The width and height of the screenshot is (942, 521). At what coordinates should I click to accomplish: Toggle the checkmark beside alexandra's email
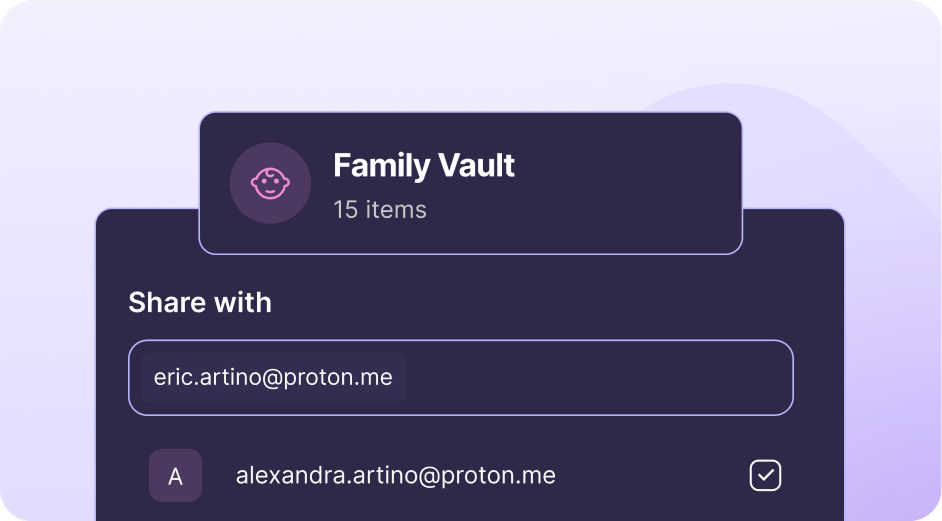tap(765, 476)
